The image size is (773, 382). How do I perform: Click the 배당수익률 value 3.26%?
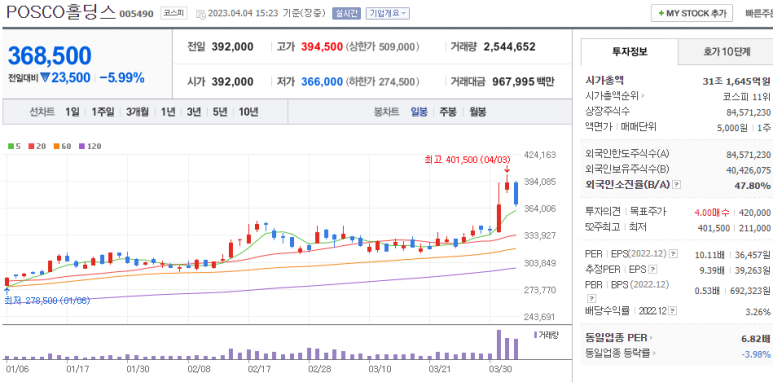(x=758, y=312)
